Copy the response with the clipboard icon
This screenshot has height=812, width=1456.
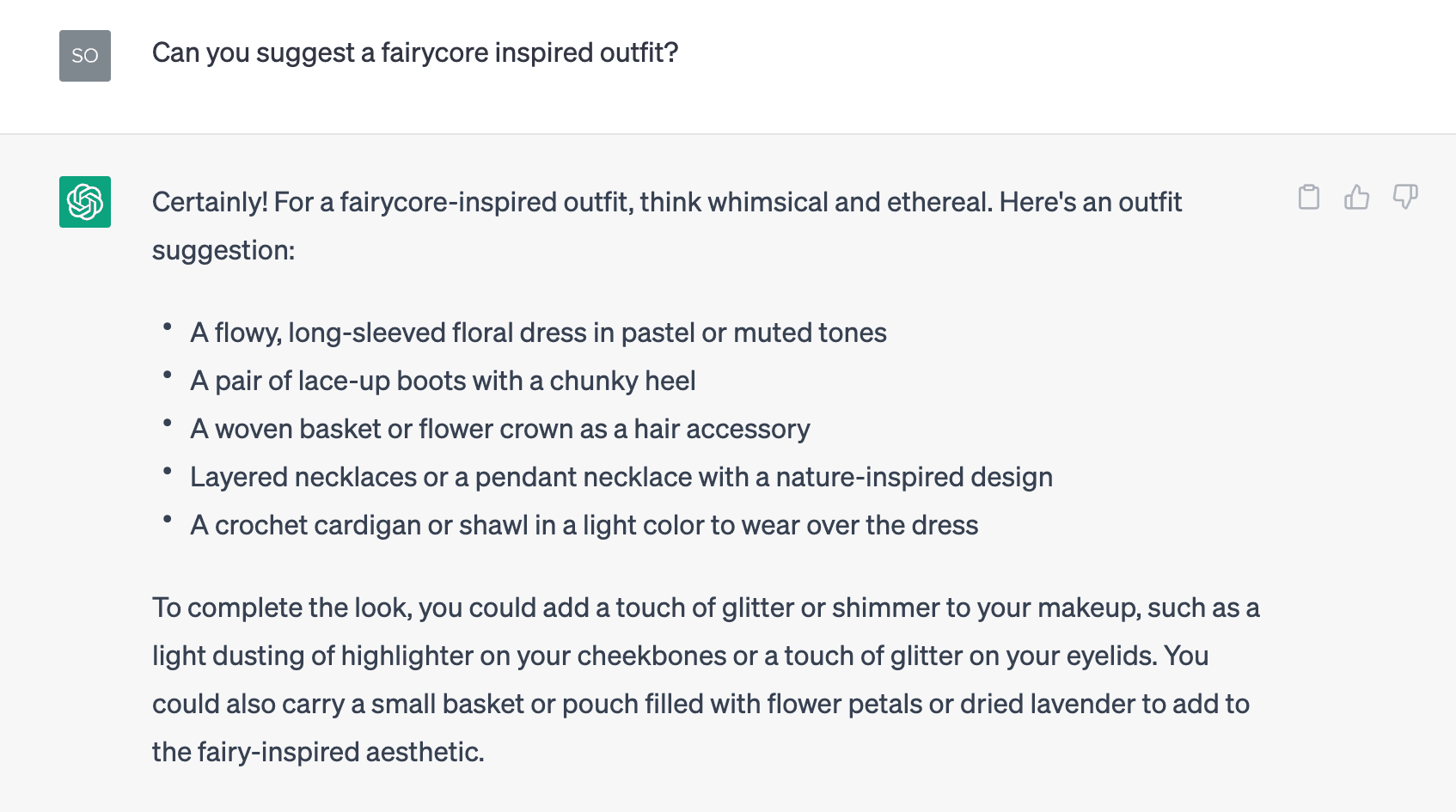click(x=1308, y=197)
